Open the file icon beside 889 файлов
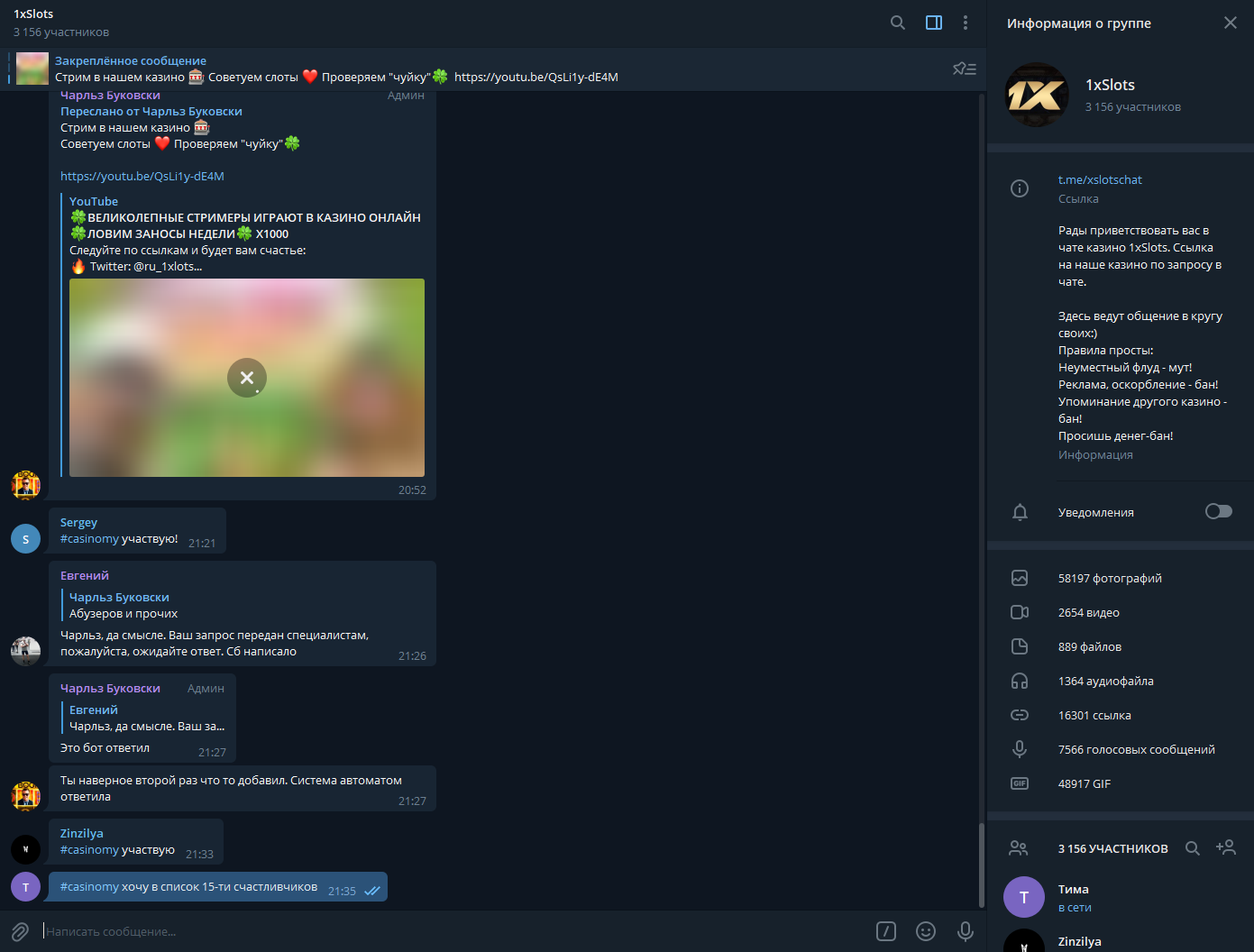The height and width of the screenshot is (952, 1254). 1020,646
